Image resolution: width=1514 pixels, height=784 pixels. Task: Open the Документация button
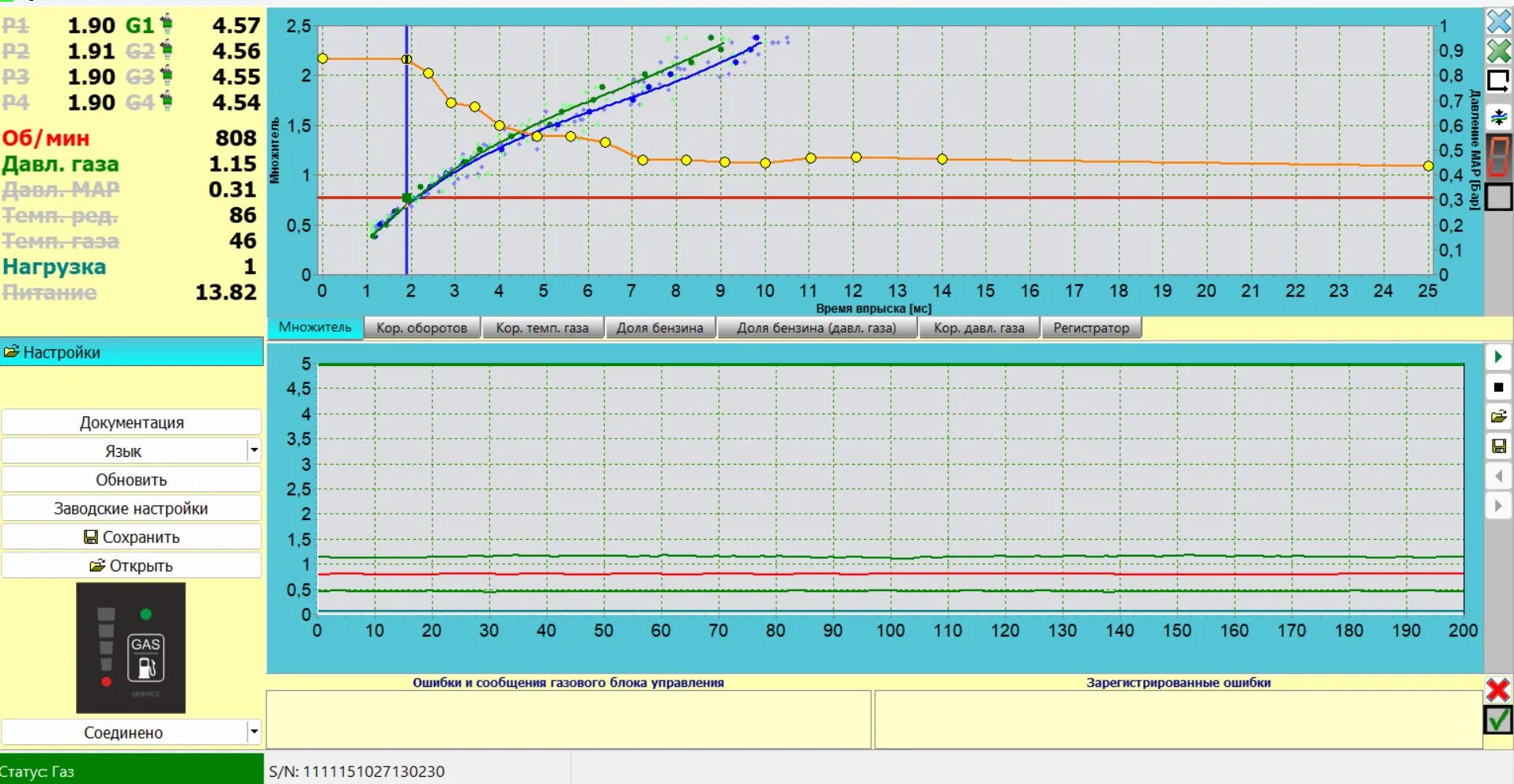(131, 422)
